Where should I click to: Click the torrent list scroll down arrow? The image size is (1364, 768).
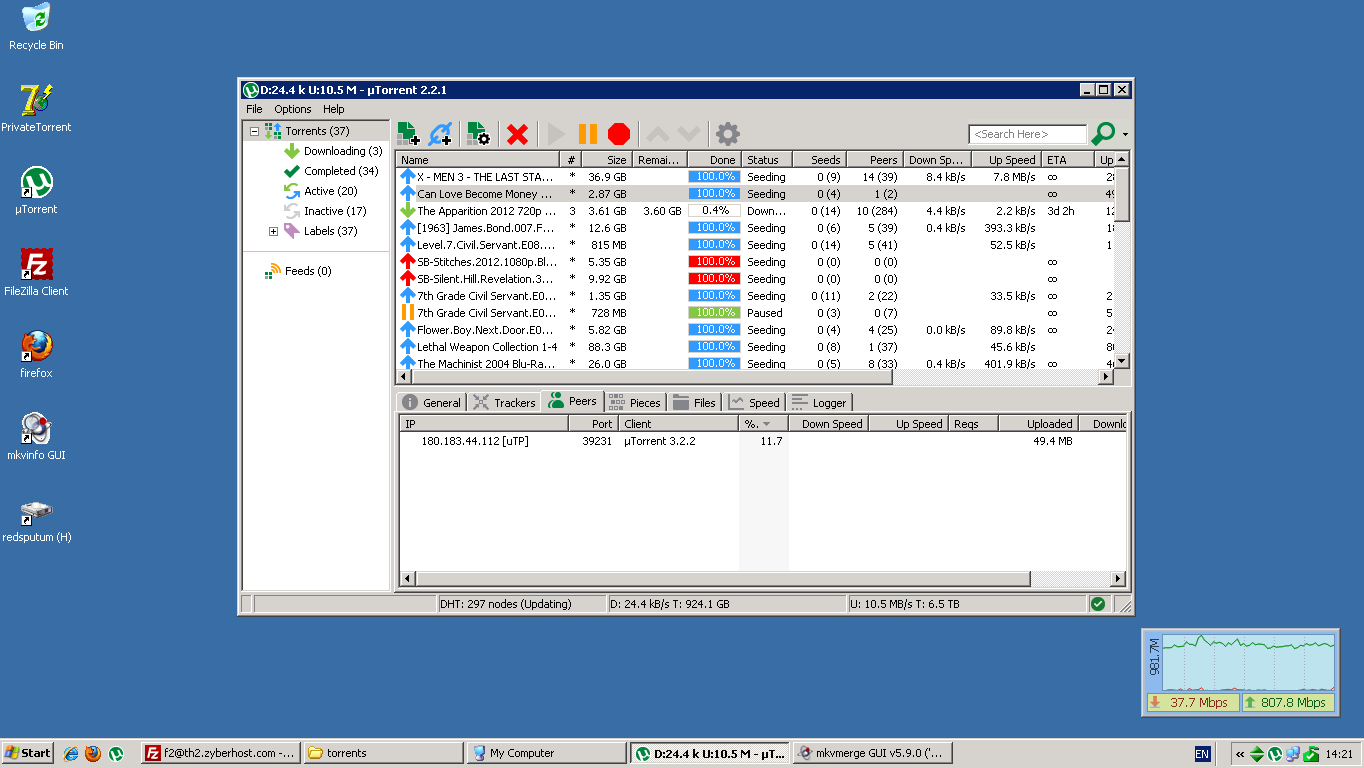click(1121, 362)
